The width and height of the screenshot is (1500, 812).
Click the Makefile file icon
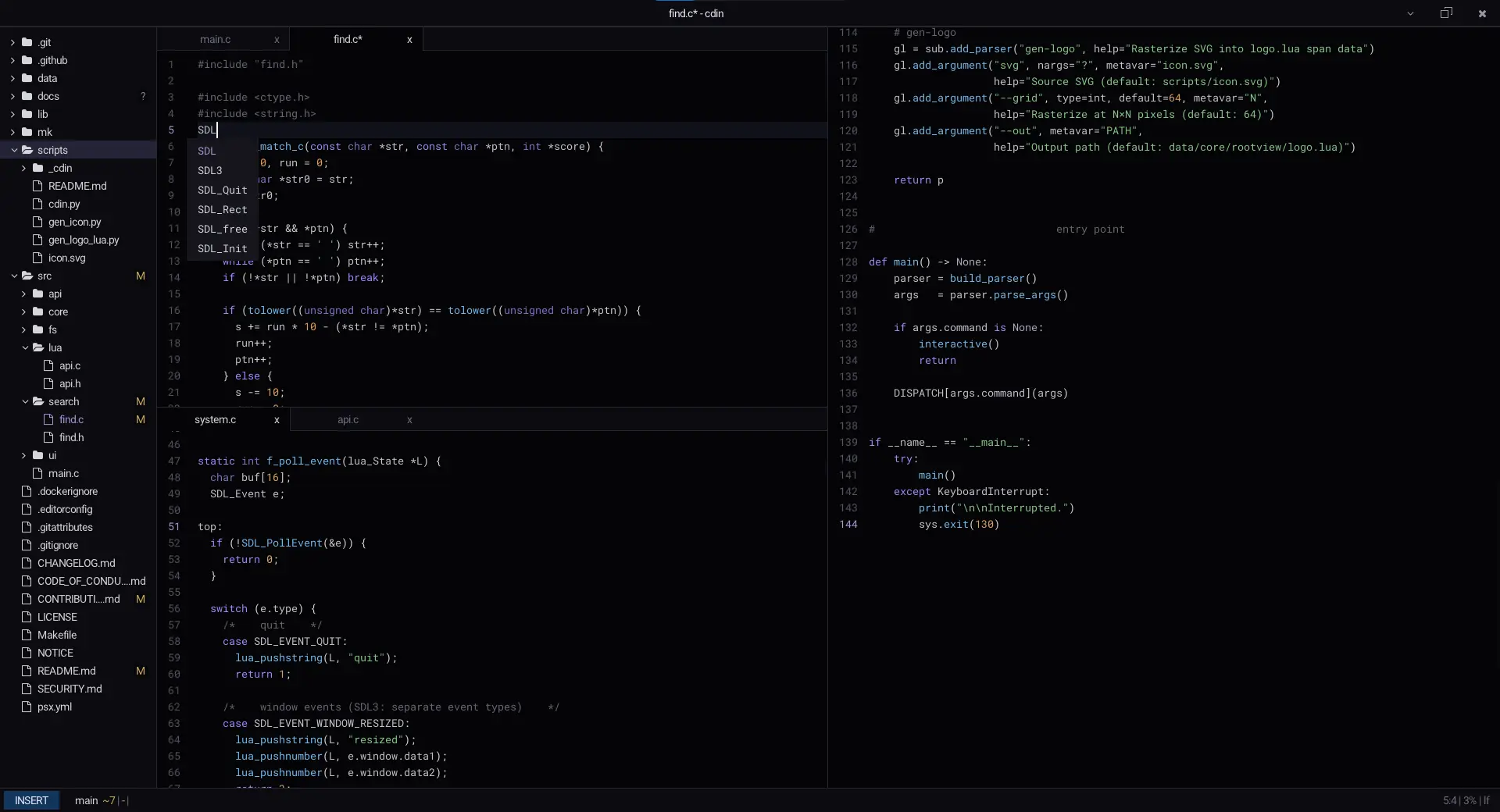point(27,635)
